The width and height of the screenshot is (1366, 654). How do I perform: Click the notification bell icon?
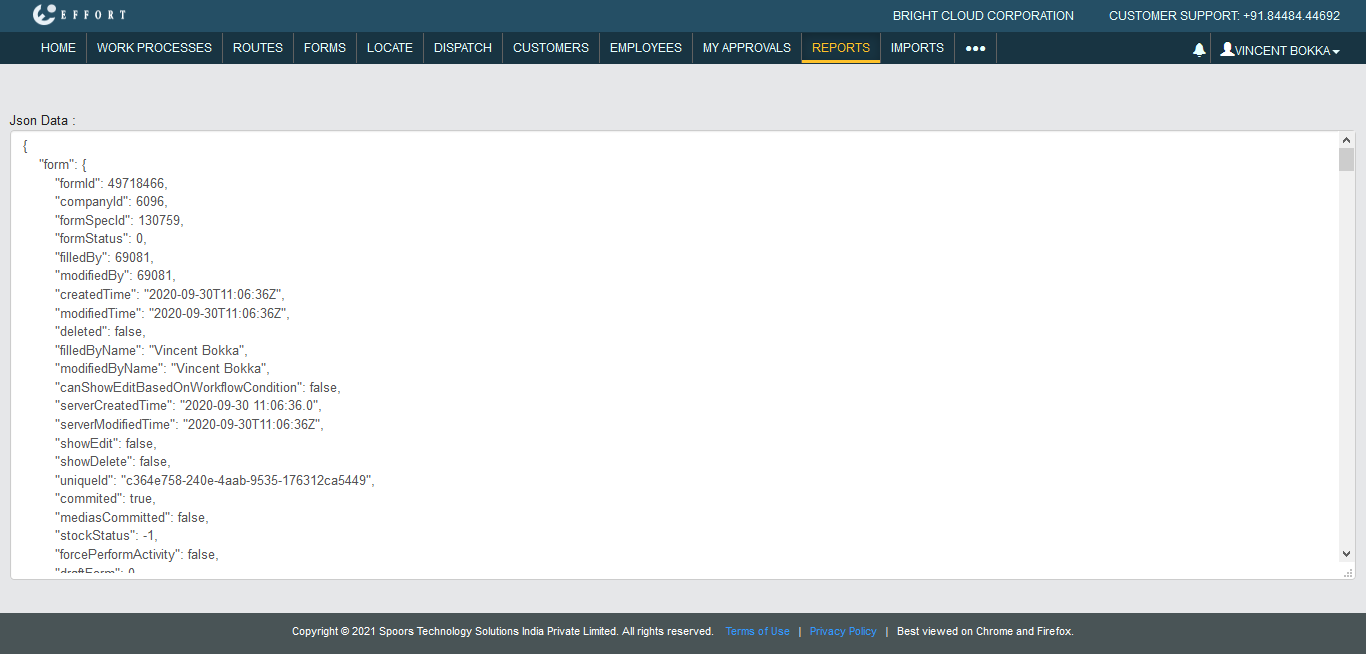tap(1199, 49)
